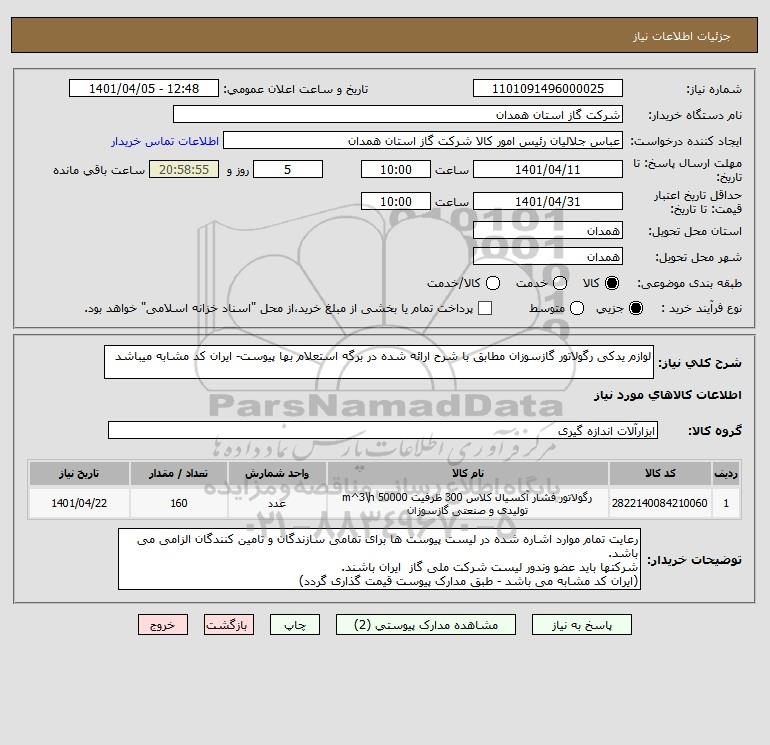Click the goods group field ابزارآلات اندازه گیری
Image resolution: width=770 pixels, height=745 pixels.
(x=383, y=430)
